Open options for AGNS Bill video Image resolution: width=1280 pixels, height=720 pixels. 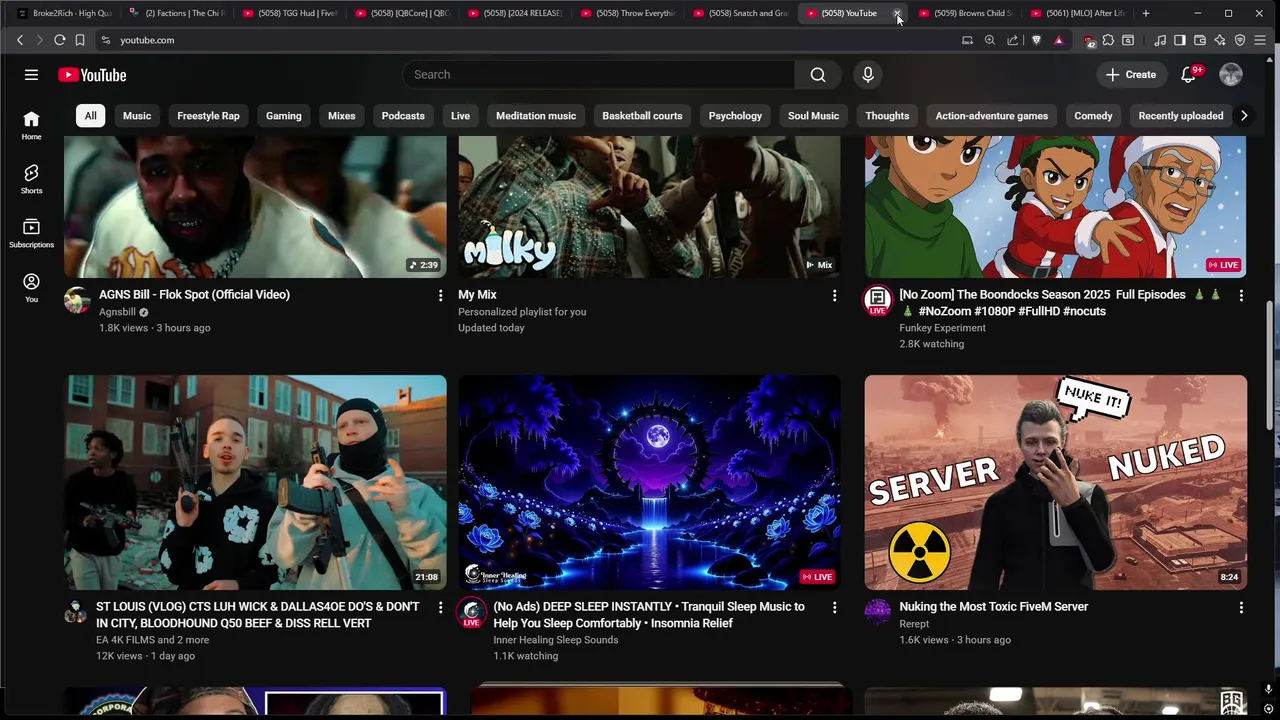point(440,295)
